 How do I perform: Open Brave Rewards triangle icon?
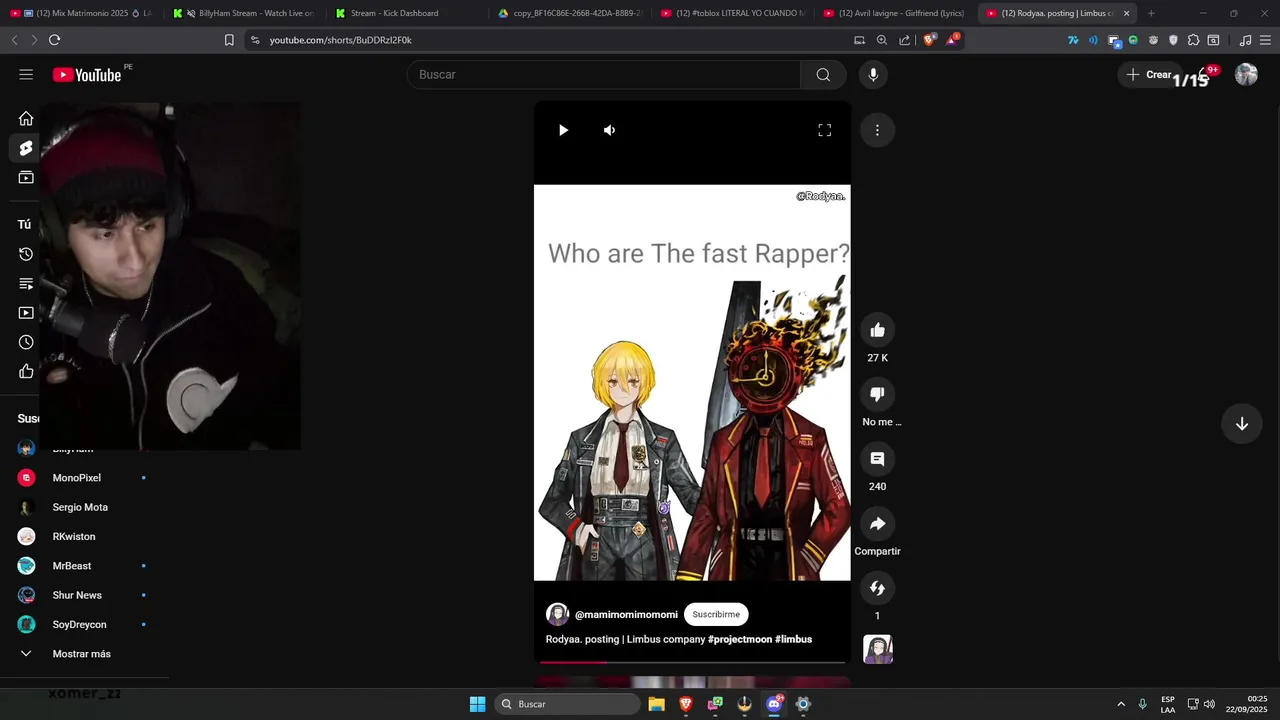coord(952,40)
